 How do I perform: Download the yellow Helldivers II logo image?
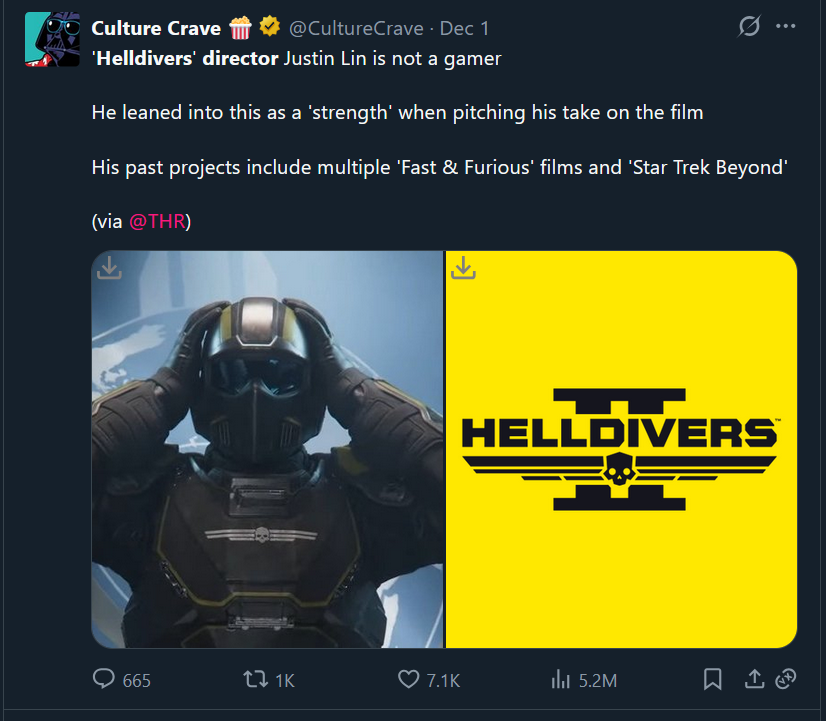(x=463, y=268)
